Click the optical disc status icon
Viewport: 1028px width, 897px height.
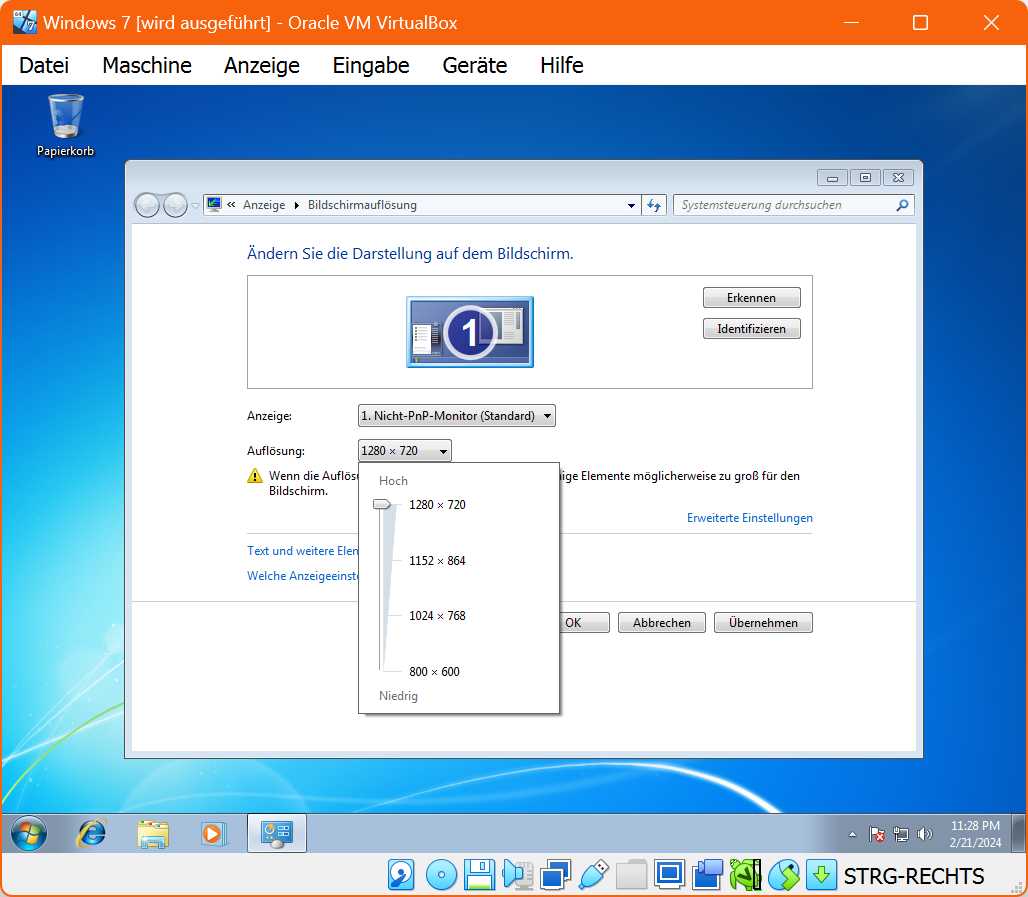coord(441,875)
